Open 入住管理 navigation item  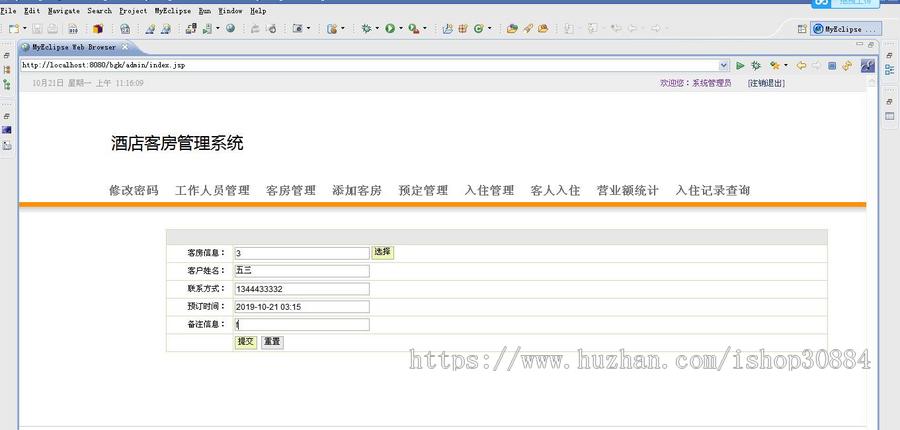click(x=490, y=191)
